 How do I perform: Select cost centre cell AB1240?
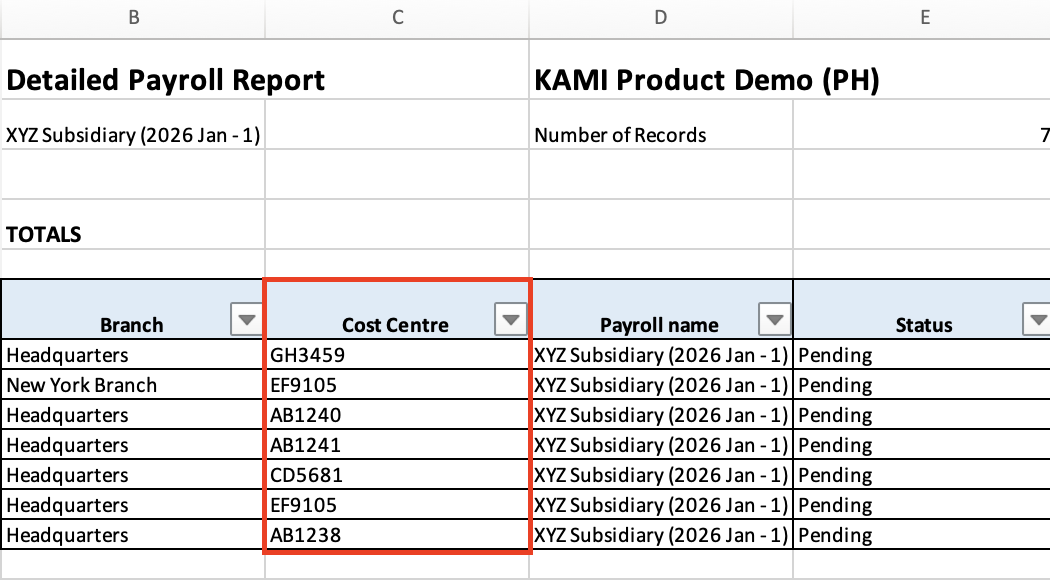point(397,415)
